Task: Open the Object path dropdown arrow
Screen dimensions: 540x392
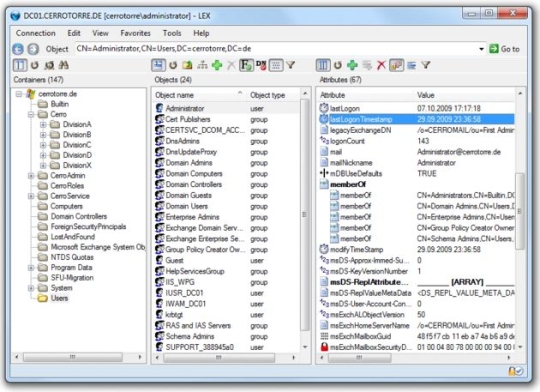Action: (x=481, y=49)
